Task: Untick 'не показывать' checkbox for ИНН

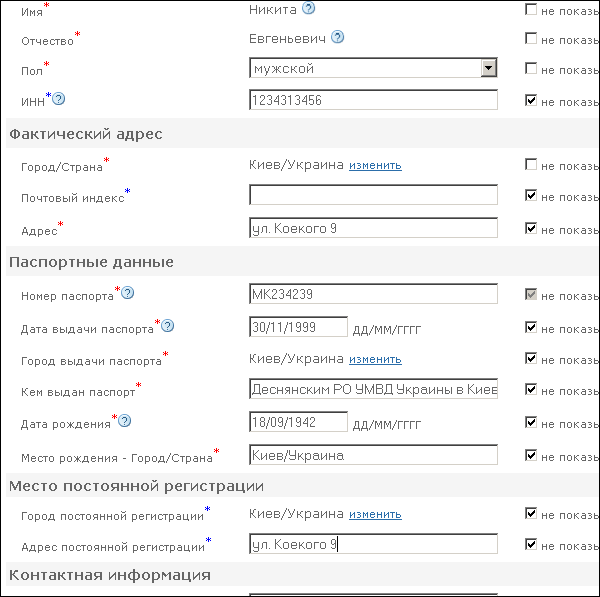Action: (531, 100)
